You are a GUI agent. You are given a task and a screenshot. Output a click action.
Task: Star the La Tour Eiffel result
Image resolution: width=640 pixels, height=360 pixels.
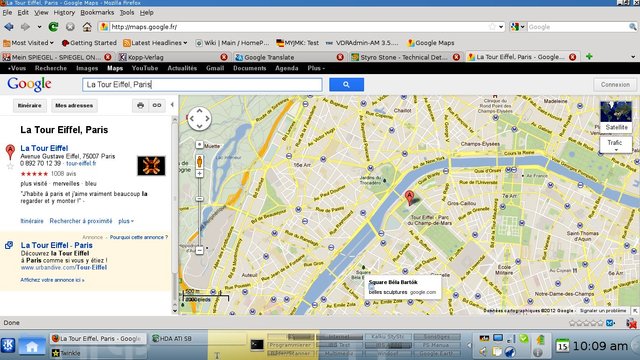11,166
